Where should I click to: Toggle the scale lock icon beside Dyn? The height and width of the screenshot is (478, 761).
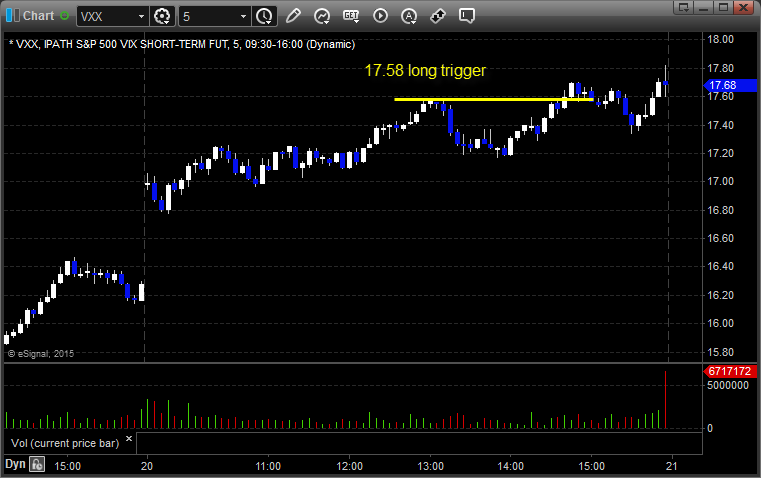(37, 464)
